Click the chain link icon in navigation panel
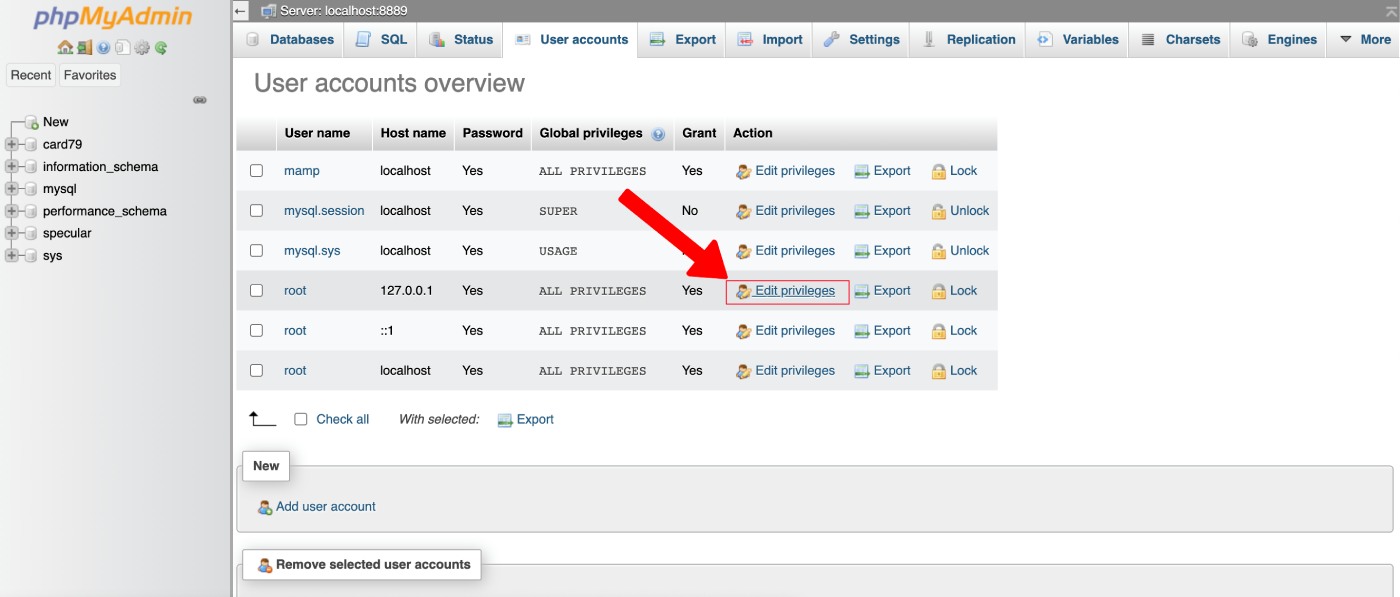The width and height of the screenshot is (1400, 597). pos(200,100)
